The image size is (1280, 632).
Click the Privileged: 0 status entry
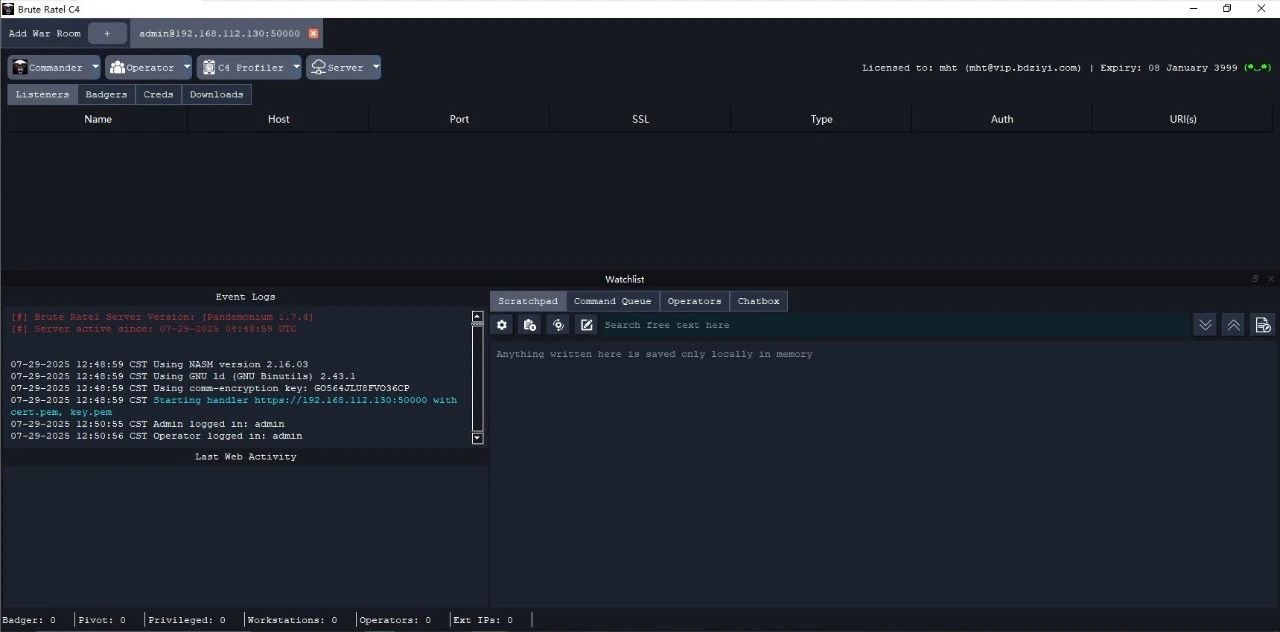coord(187,620)
